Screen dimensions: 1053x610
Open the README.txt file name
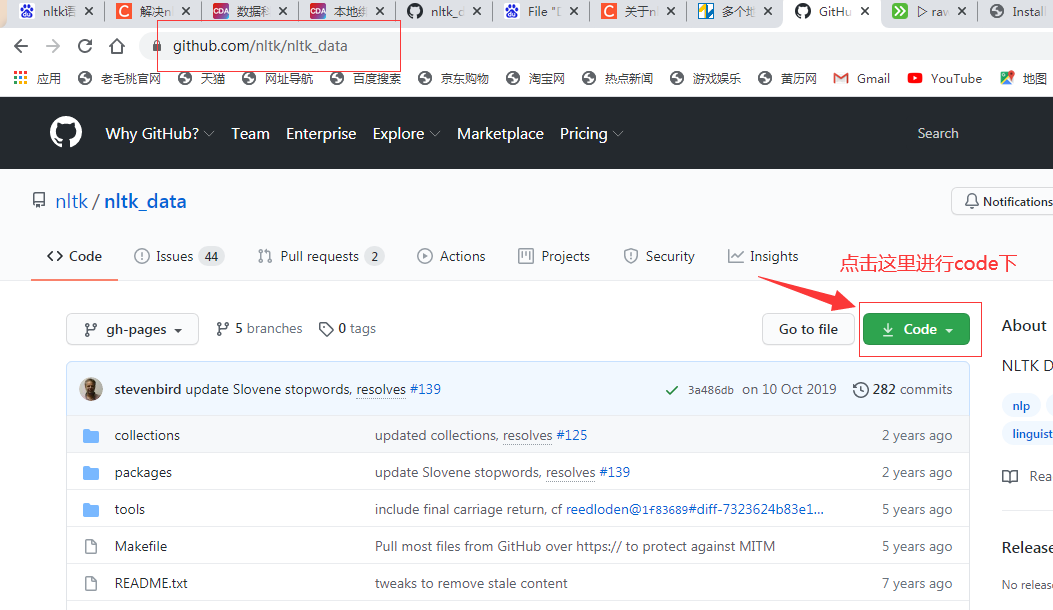(x=151, y=583)
